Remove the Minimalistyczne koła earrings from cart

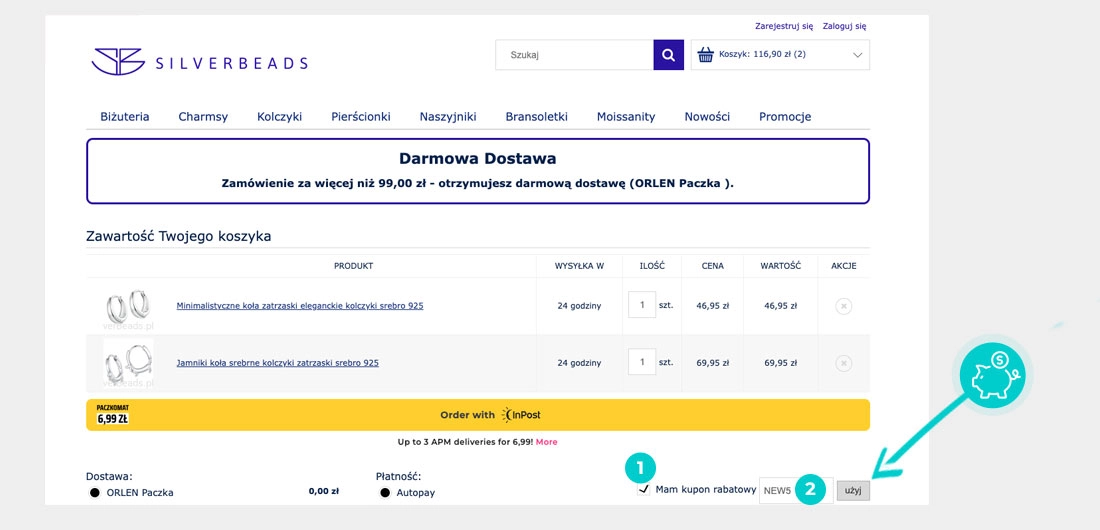(843, 306)
